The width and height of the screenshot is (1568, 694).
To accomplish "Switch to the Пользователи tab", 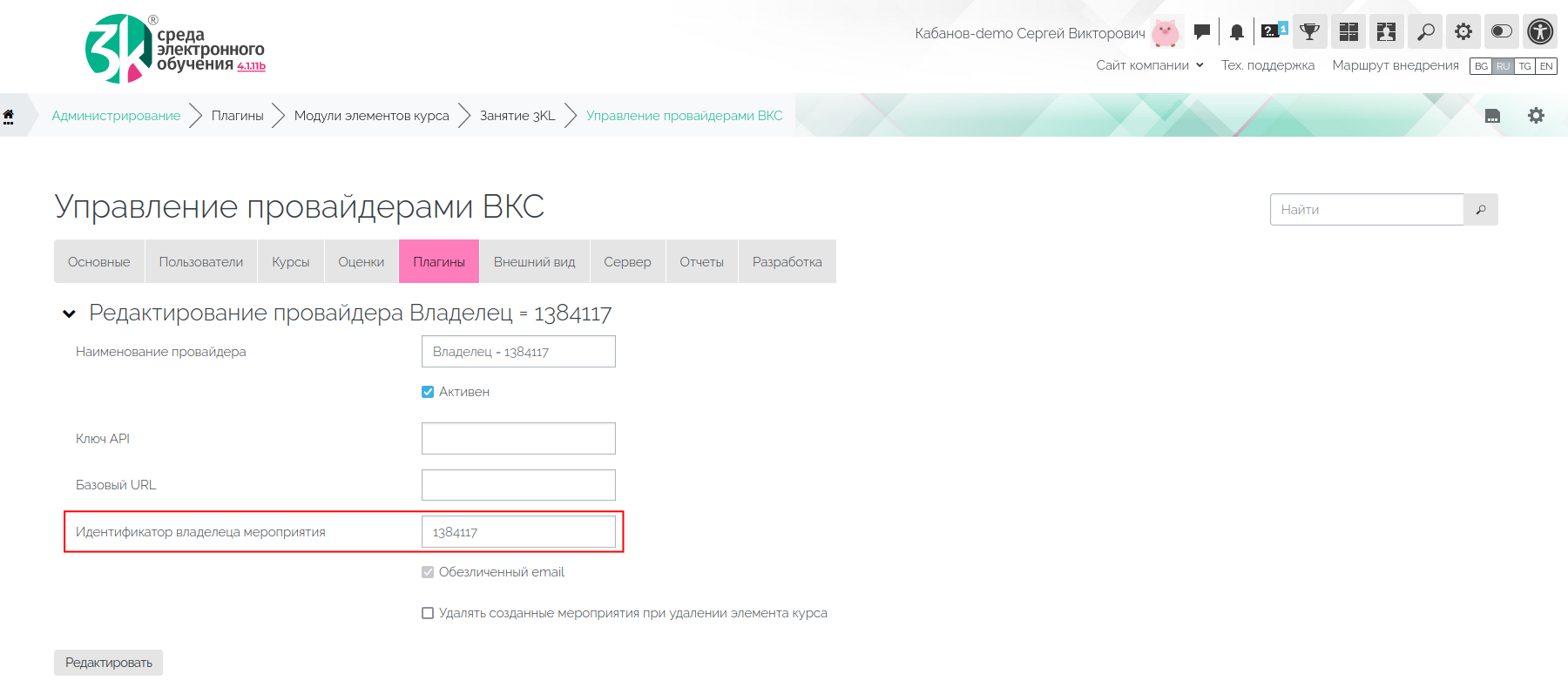I will (x=200, y=262).
